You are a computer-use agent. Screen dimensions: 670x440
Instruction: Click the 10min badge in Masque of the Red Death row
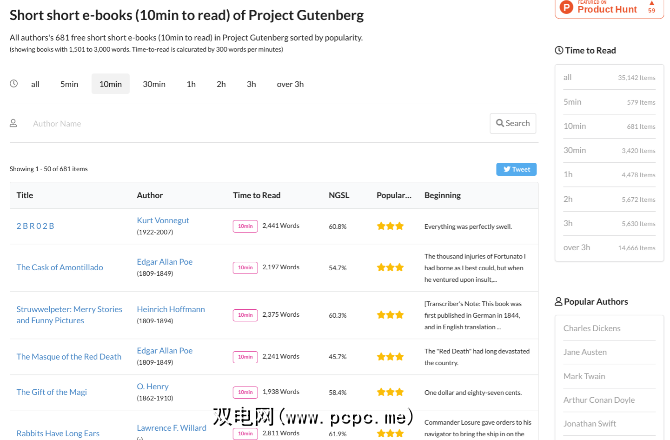245,357
